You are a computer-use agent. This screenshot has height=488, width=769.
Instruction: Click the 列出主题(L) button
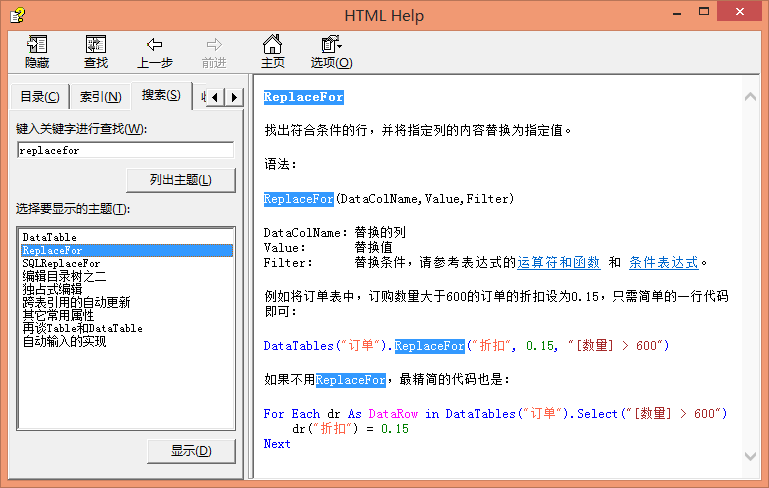coord(181,180)
